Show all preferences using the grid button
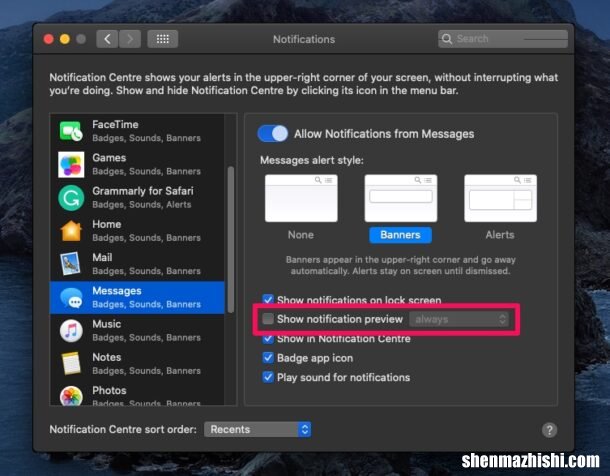610x476 pixels. pyautogui.click(x=163, y=39)
